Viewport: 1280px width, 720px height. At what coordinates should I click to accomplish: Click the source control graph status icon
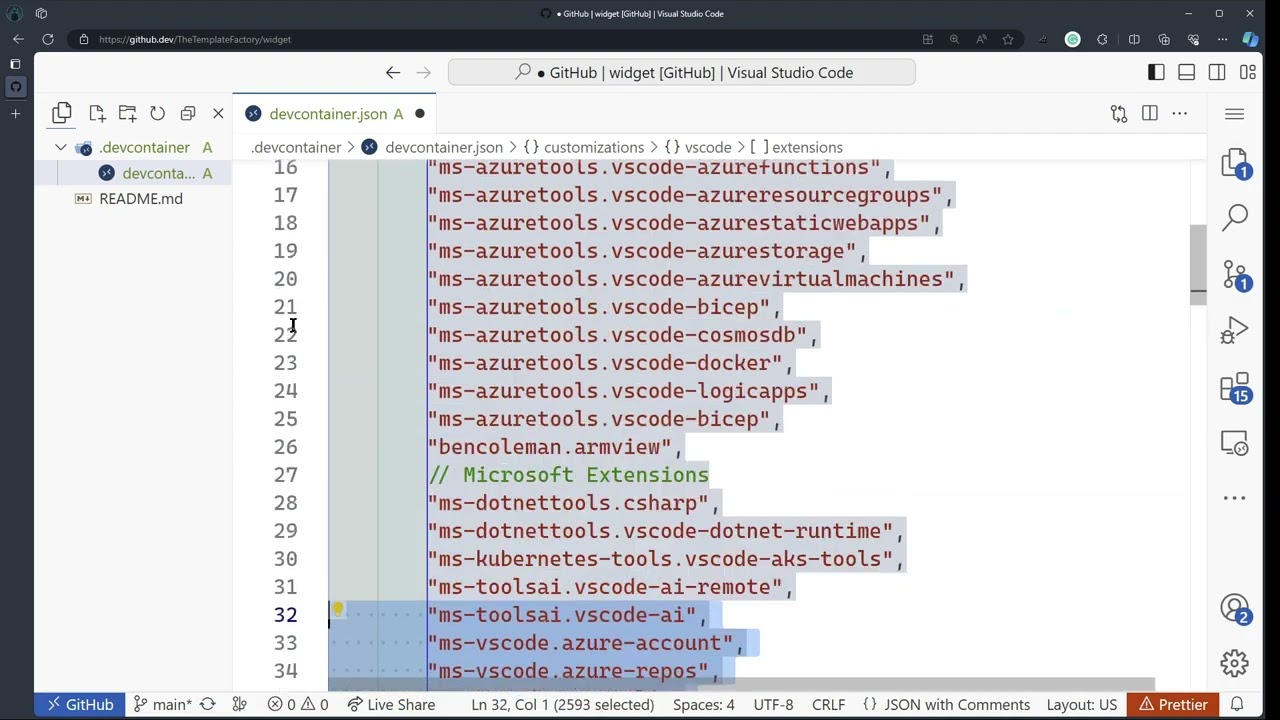(x=240, y=704)
